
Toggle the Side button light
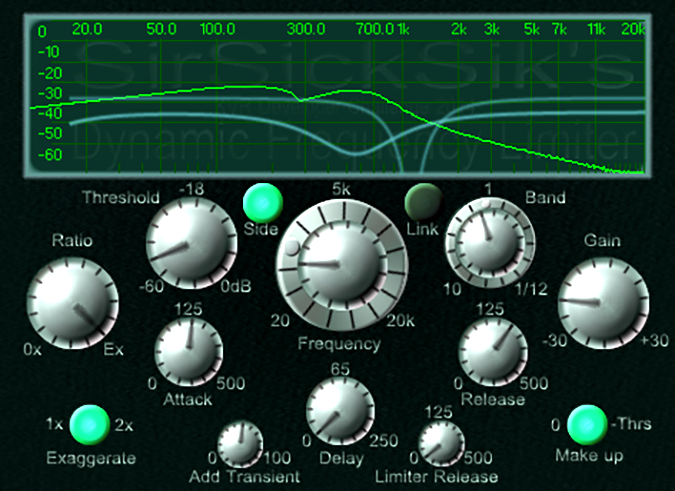click(263, 203)
